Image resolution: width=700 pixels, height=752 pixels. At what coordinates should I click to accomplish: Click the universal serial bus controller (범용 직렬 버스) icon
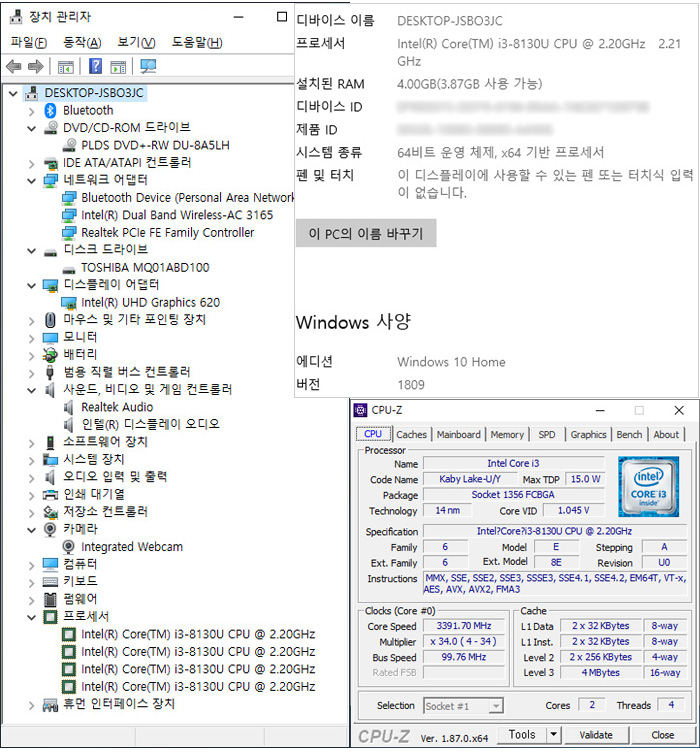click(50, 372)
